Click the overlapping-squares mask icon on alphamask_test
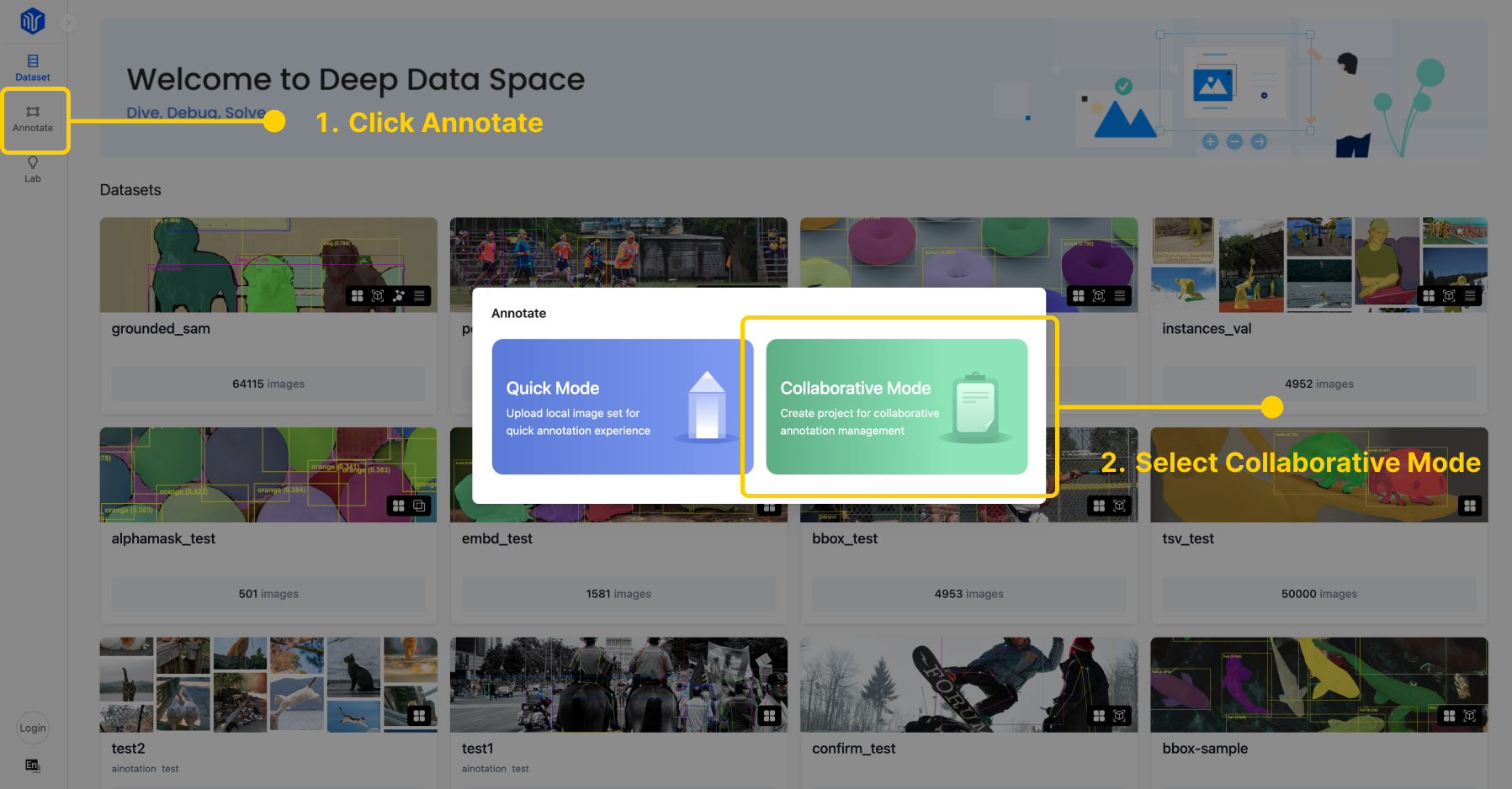Screen dimensions: 1512x789 (x=419, y=506)
